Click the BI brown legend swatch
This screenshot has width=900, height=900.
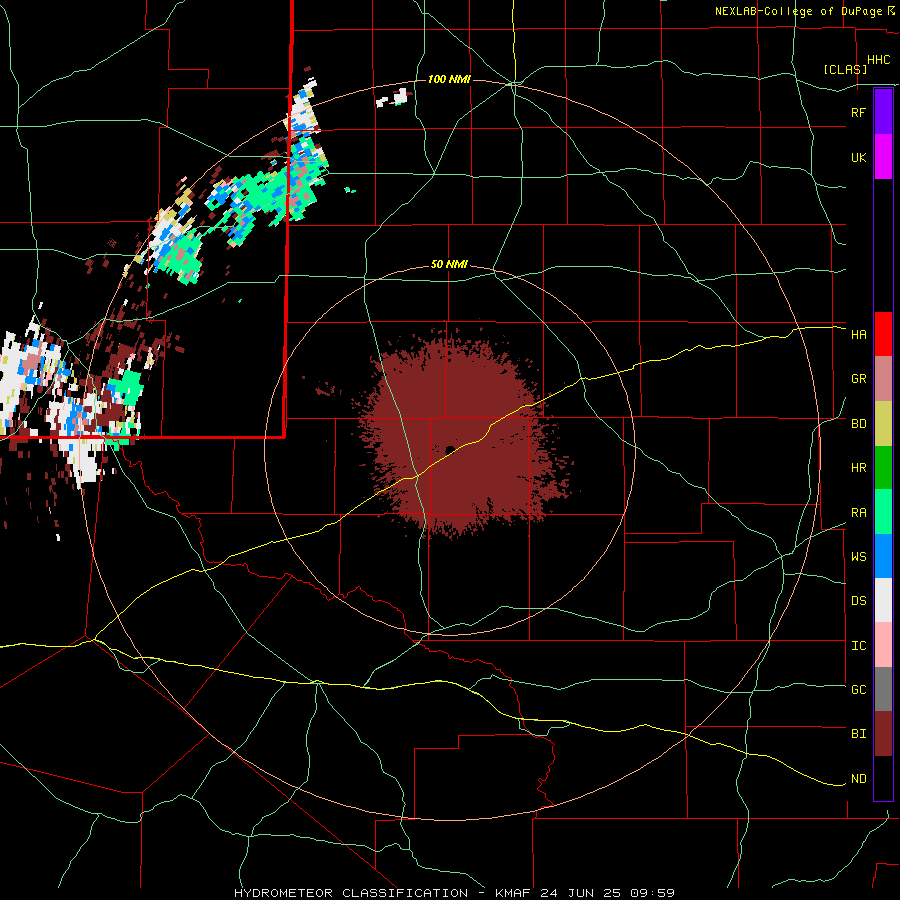click(883, 734)
